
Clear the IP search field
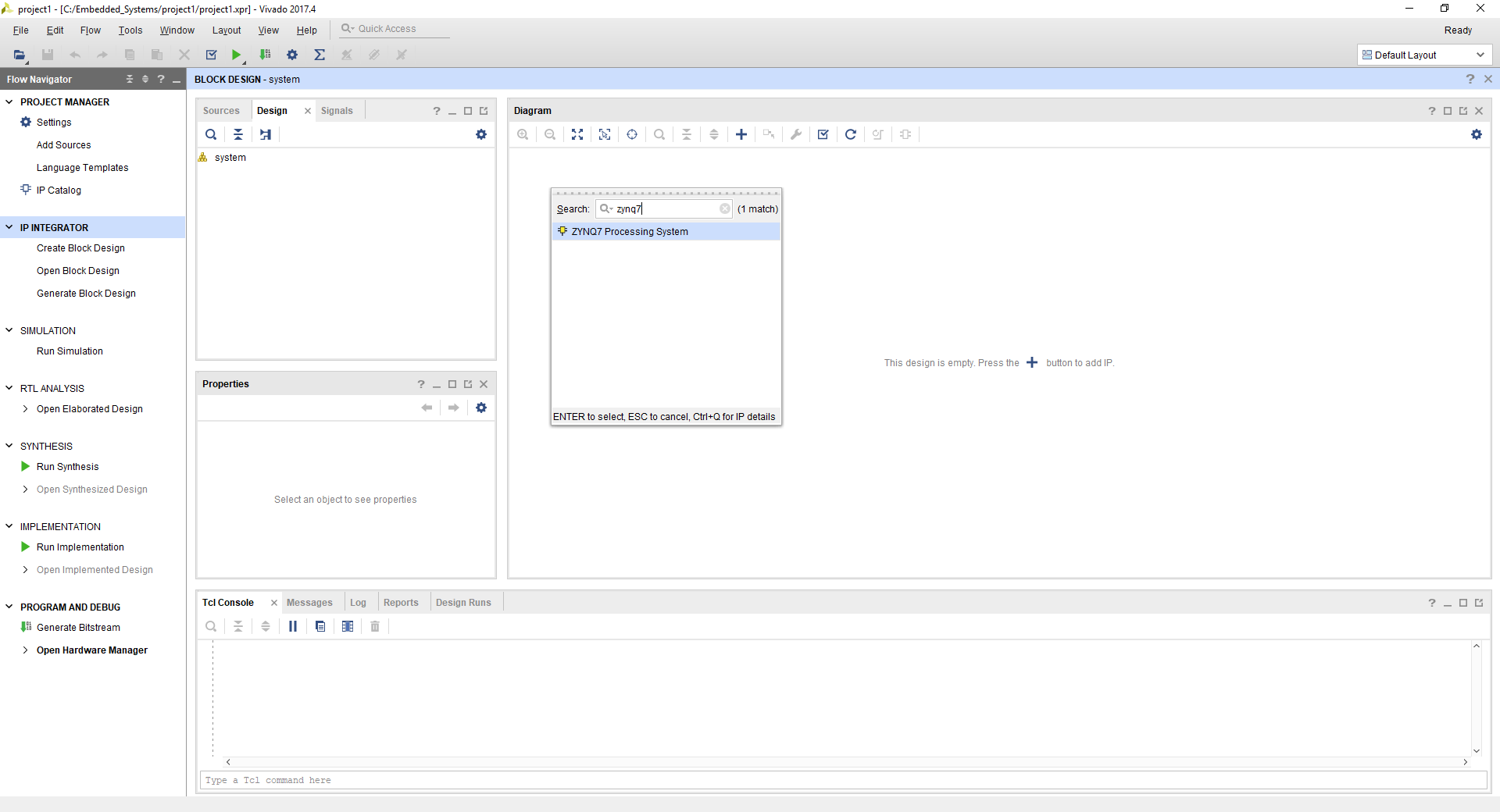click(x=724, y=208)
